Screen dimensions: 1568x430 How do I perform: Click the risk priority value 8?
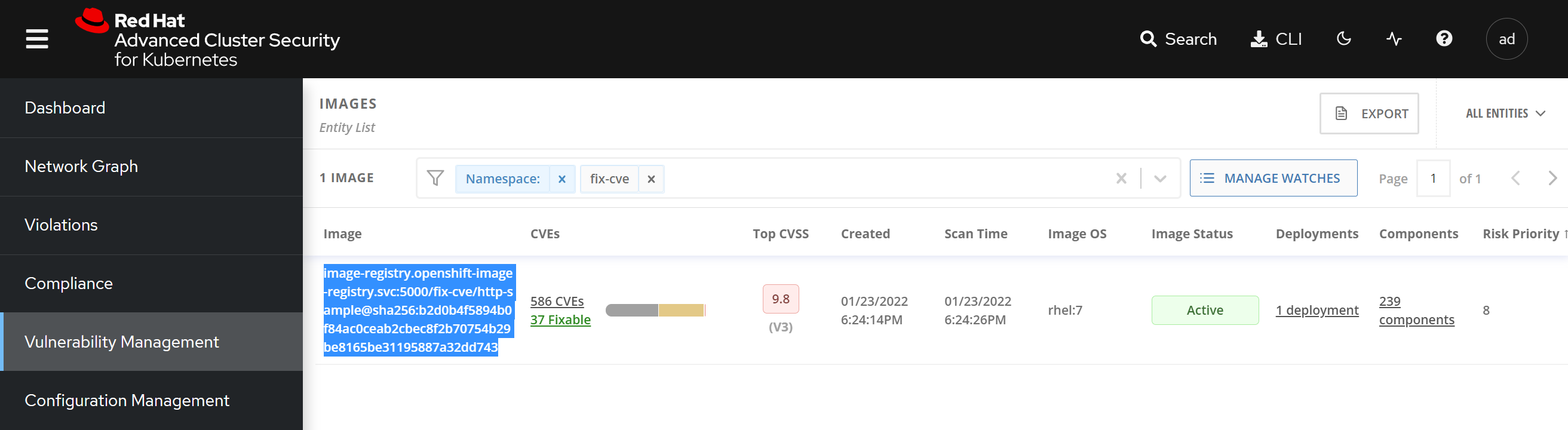1486,310
